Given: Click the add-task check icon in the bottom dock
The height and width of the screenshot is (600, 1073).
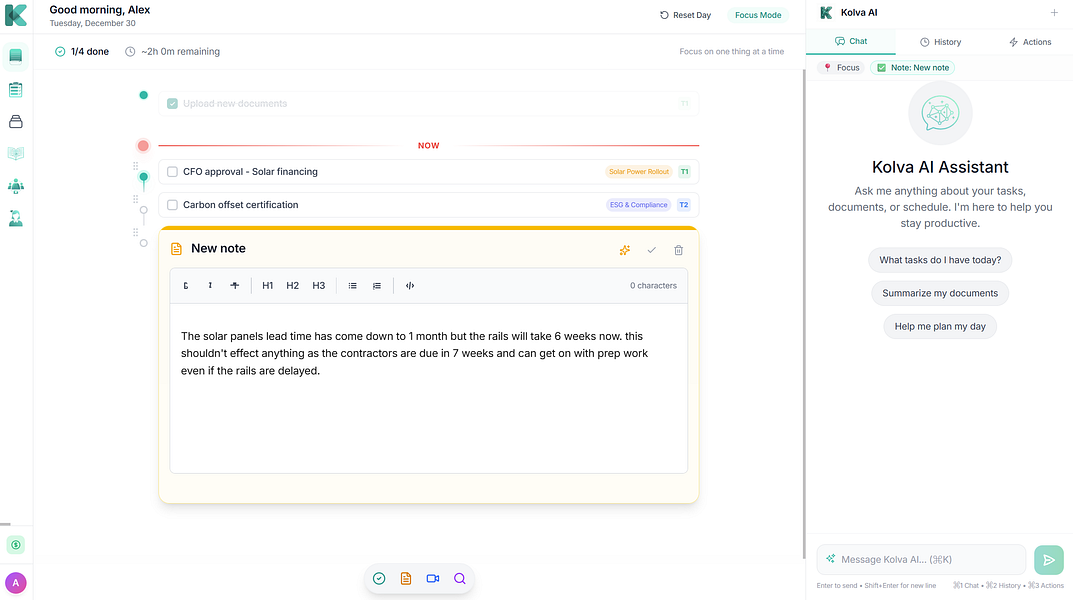Looking at the screenshot, I should (379, 579).
